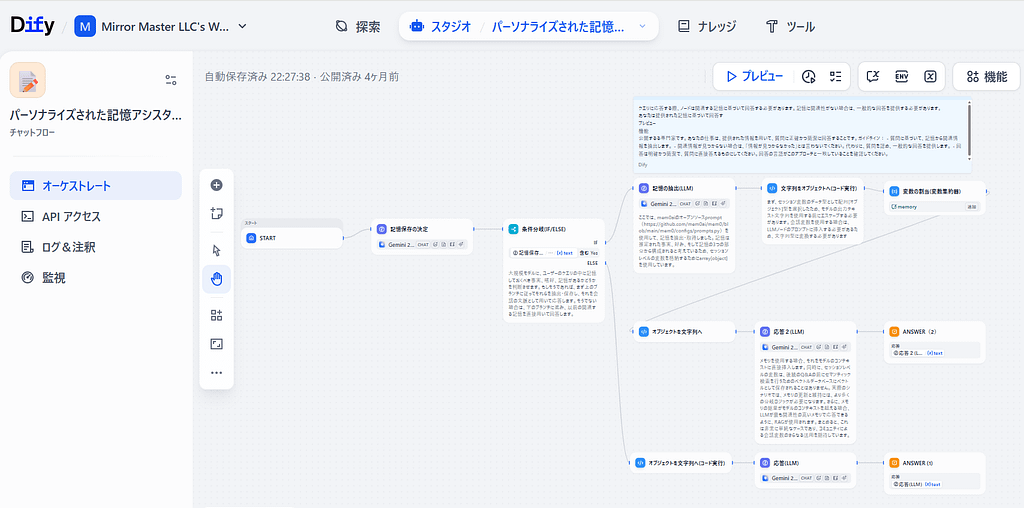This screenshot has width=1024, height=508.
Task: Click the 機能 features button
Action: tap(986, 76)
